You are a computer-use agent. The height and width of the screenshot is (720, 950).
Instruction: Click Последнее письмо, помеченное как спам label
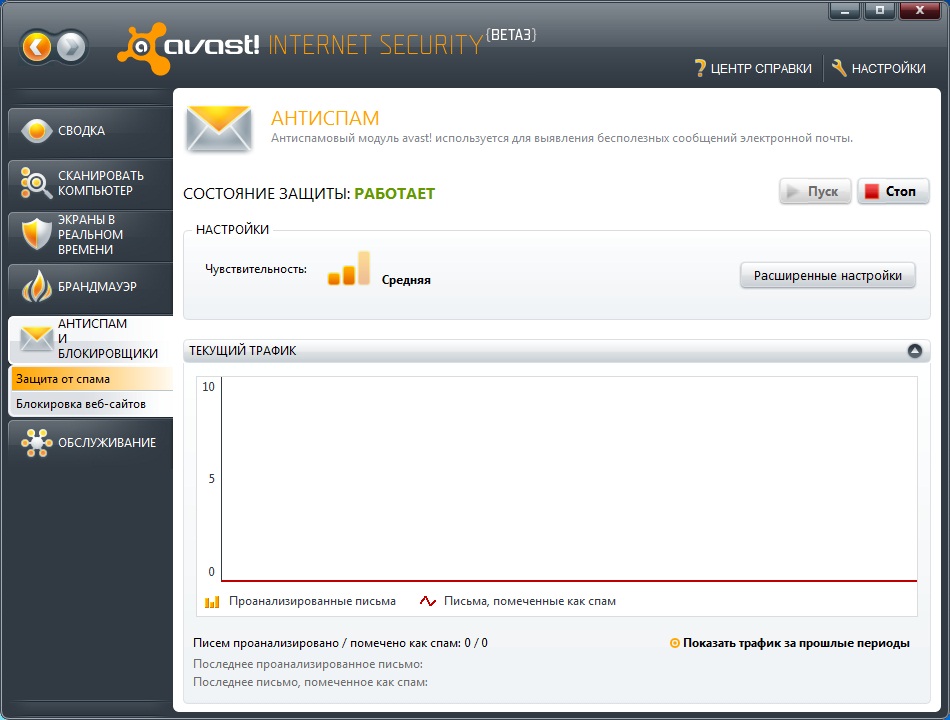pyautogui.click(x=310, y=682)
